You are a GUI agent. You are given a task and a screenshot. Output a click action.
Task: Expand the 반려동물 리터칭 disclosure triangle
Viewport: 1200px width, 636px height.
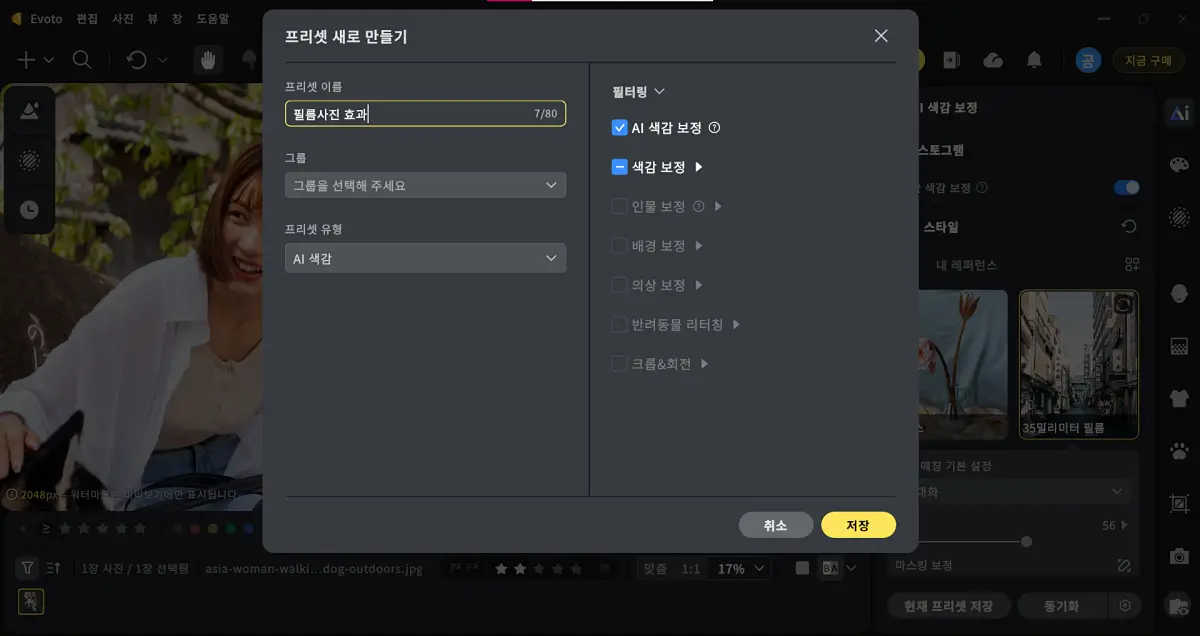(736, 325)
